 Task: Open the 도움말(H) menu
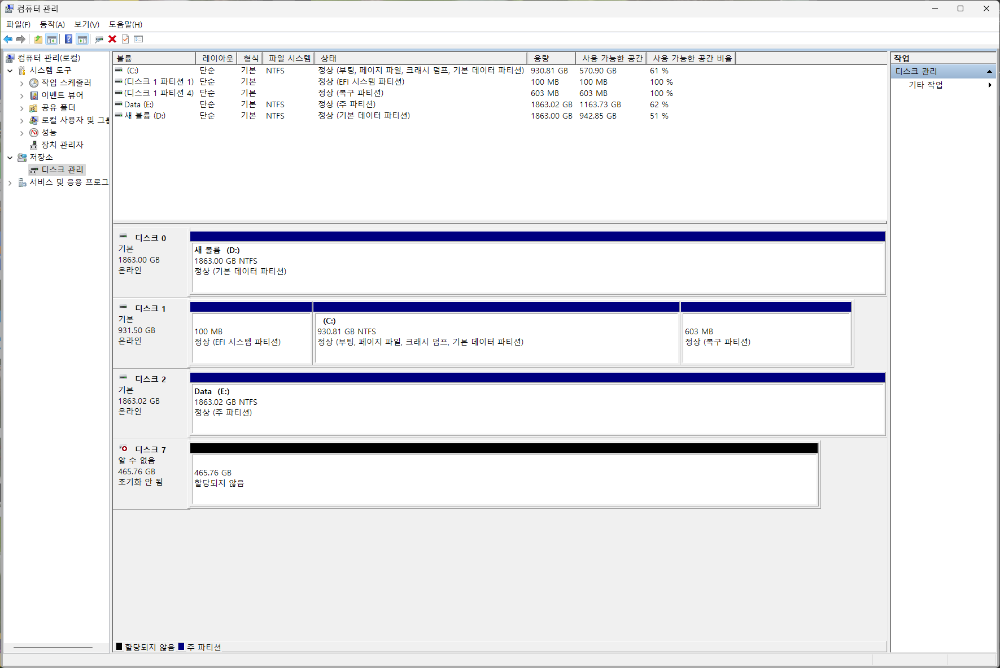(125, 24)
